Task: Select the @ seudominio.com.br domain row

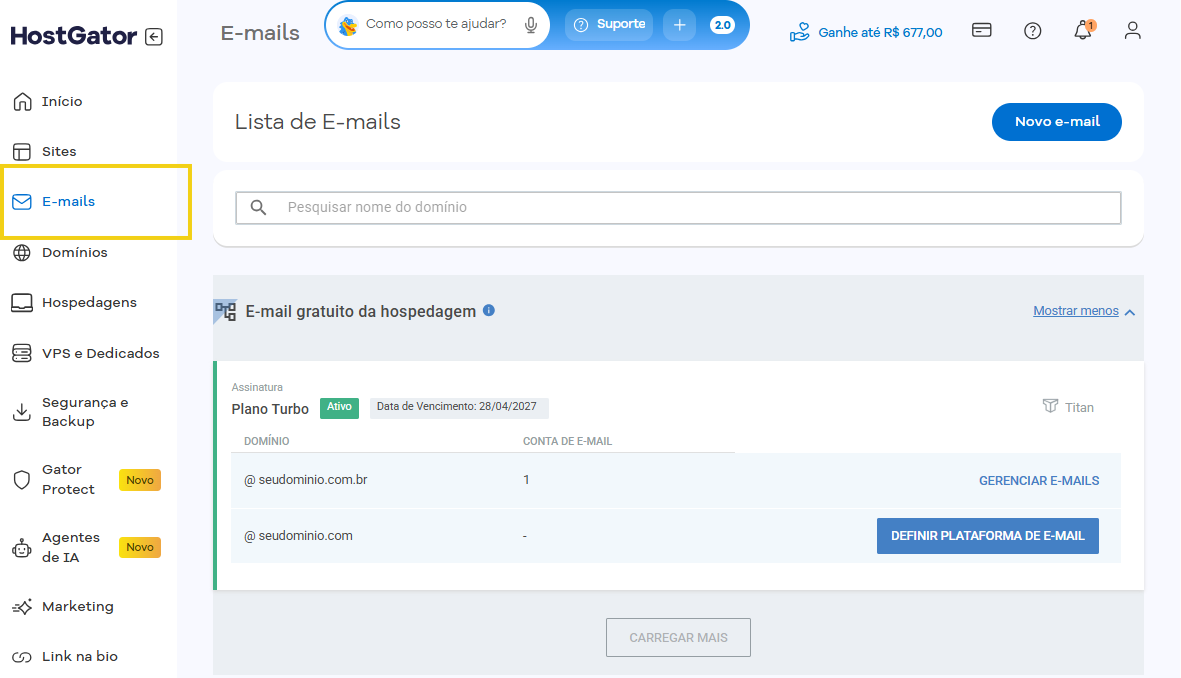Action: (676, 481)
